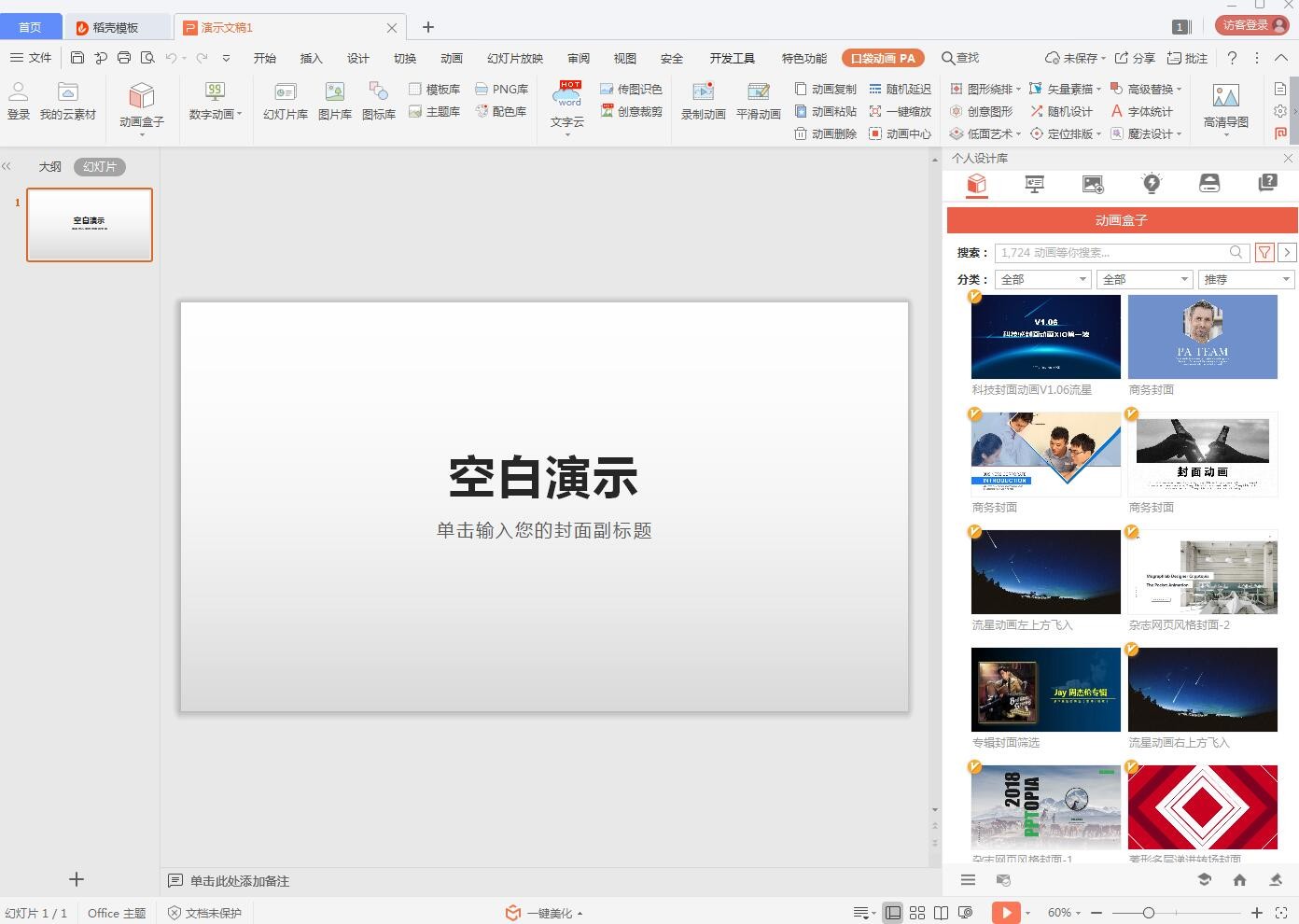
Task: Open 魔法设计 in the ribbon
Action: [x=1145, y=133]
